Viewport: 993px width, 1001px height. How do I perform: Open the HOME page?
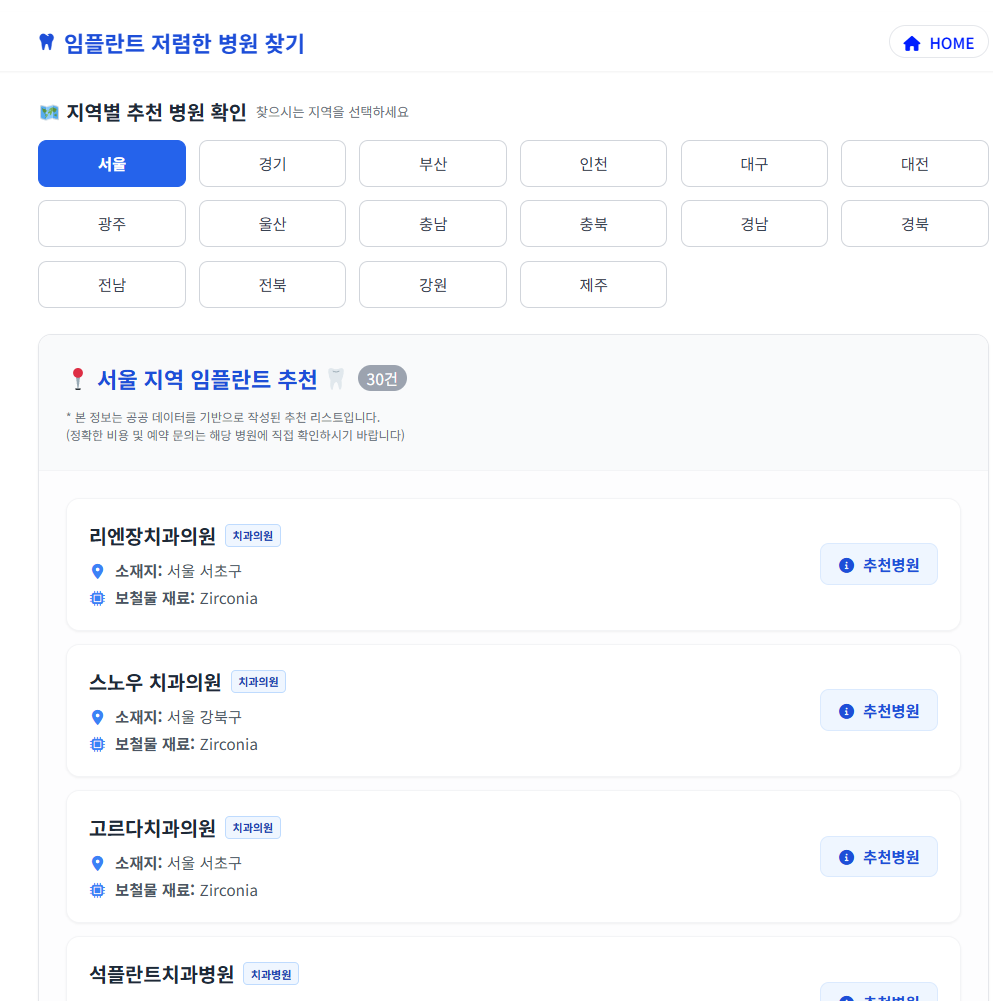point(938,43)
